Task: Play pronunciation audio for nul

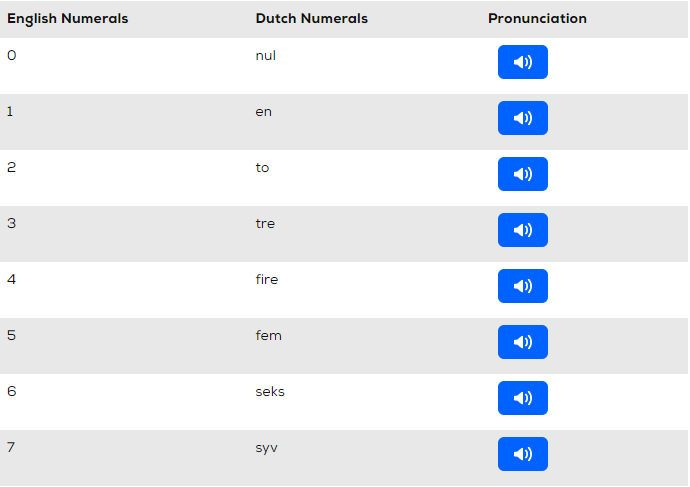Action: click(x=523, y=62)
